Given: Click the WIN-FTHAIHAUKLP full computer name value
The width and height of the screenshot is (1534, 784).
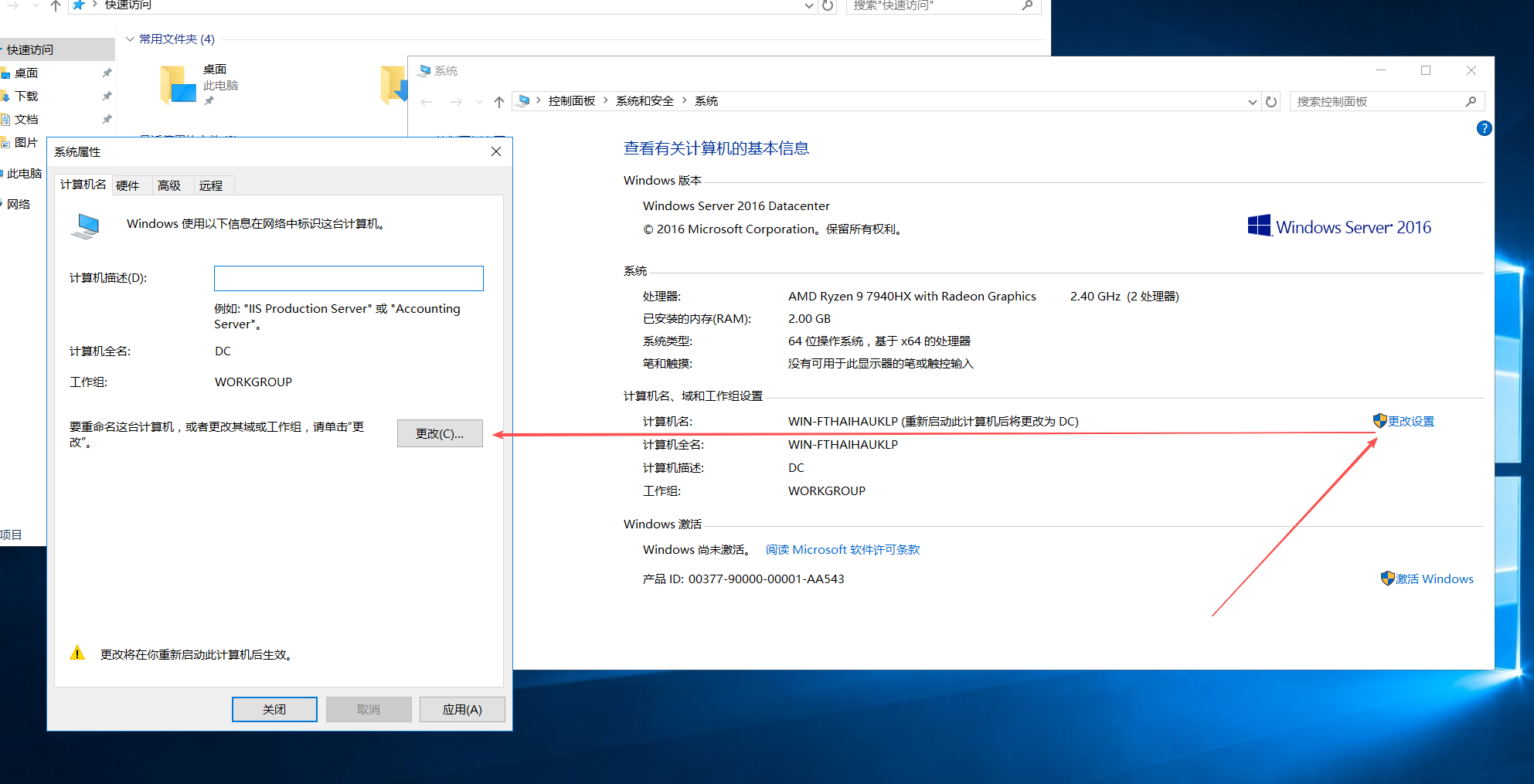Looking at the screenshot, I should tap(843, 444).
